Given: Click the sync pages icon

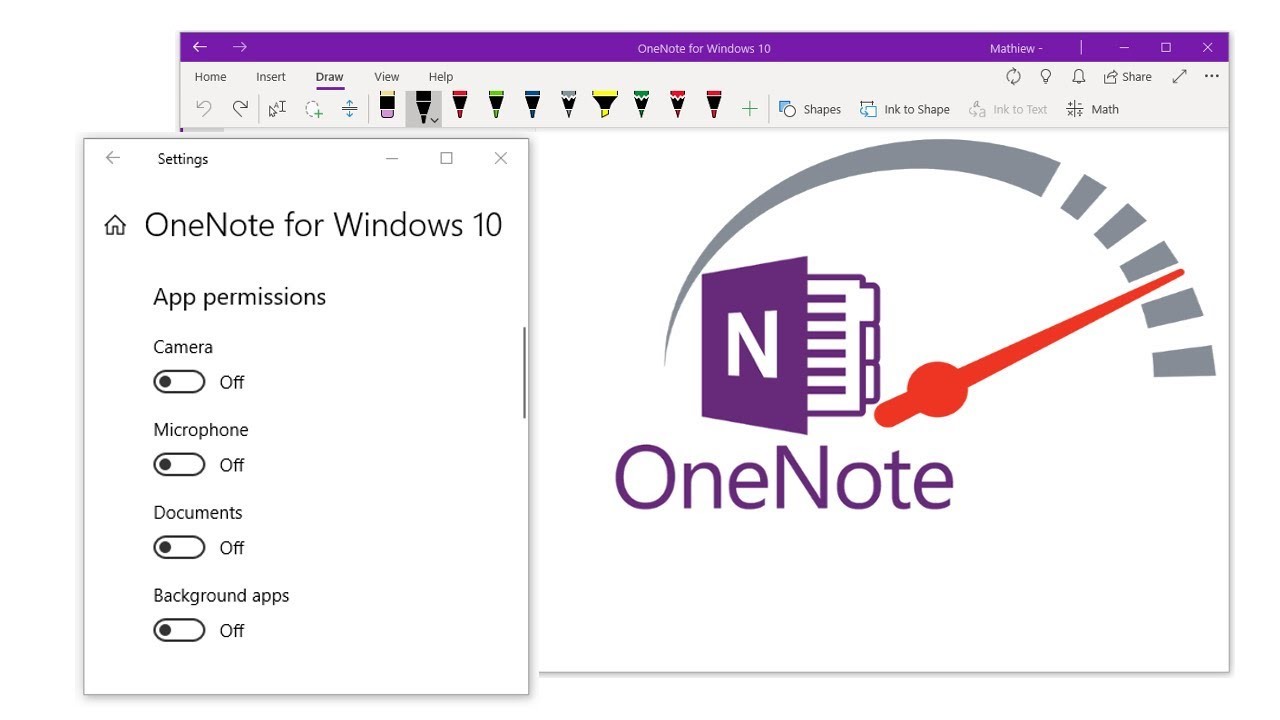Looking at the screenshot, I should pyautogui.click(x=1013, y=76).
